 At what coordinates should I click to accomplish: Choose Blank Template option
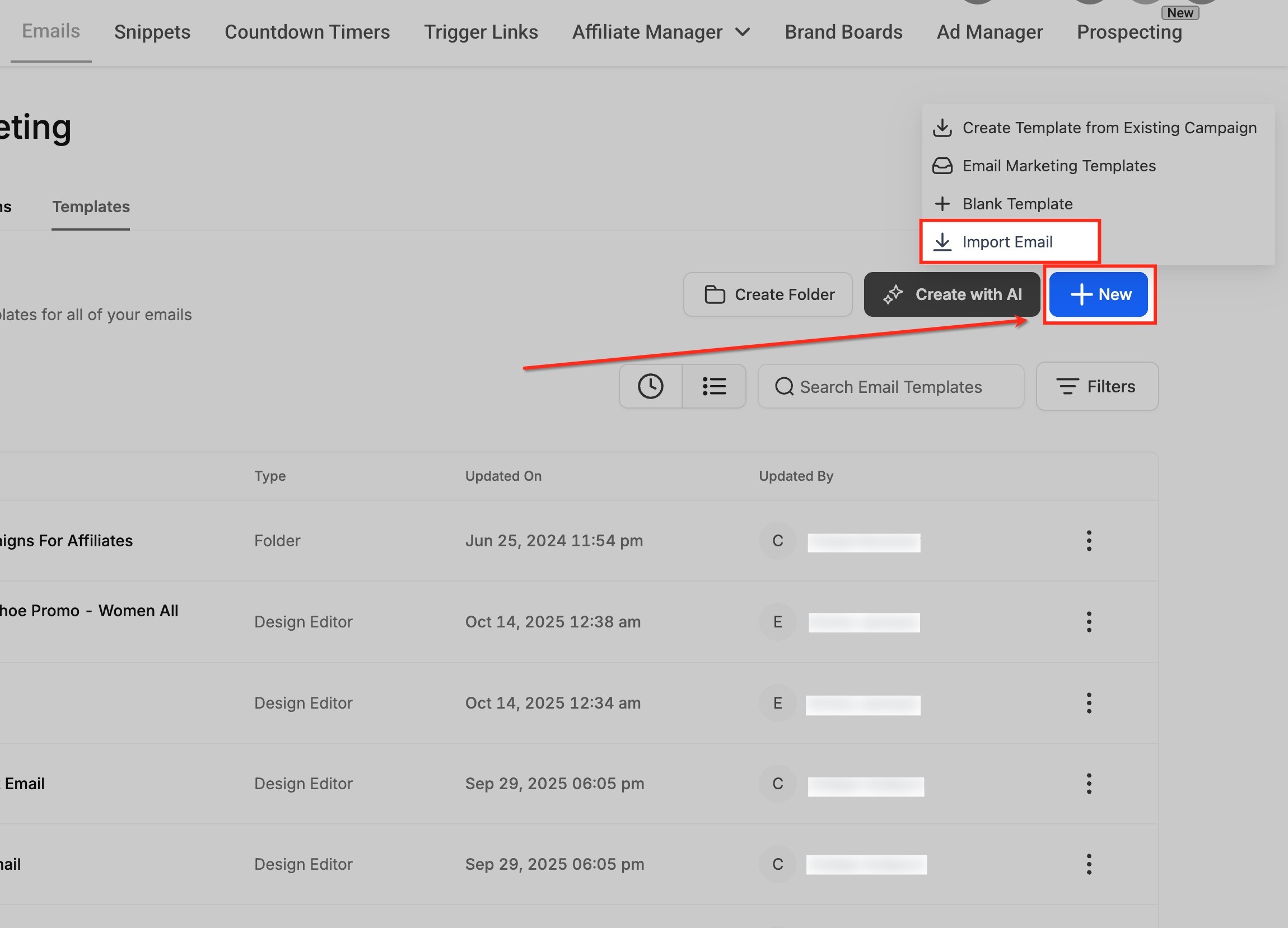pyautogui.click(x=1016, y=204)
